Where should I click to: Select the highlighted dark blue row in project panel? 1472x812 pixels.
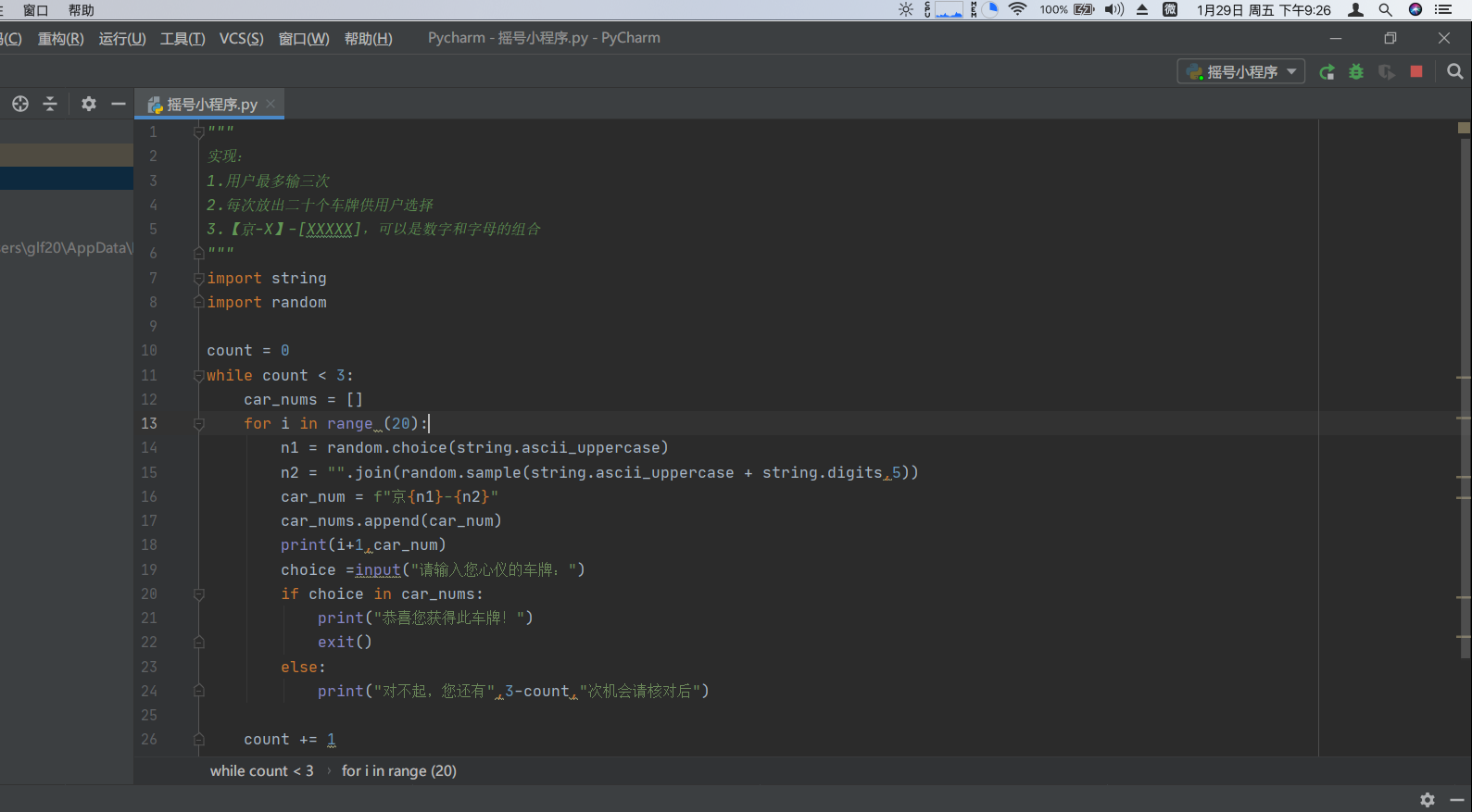tap(67, 179)
